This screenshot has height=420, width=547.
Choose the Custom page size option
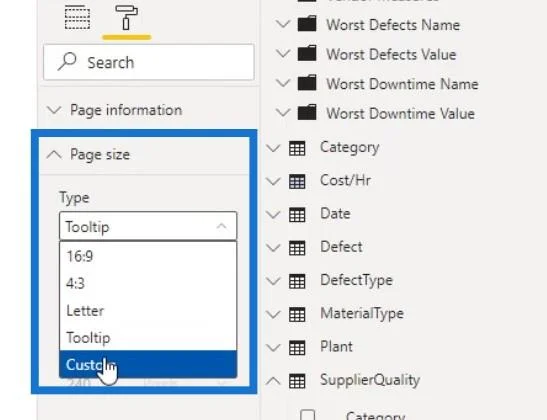click(148, 365)
